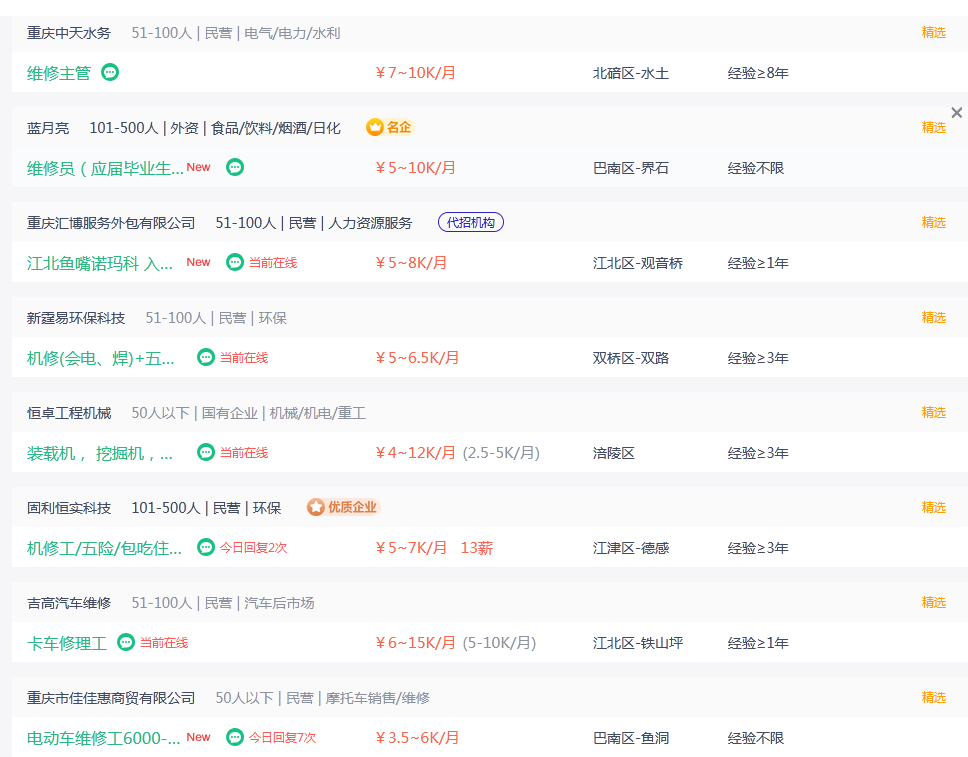Screen dimensions: 968x757
Task: Click the 代招机构 tag for 重庆汇博服务外包
Action: [x=470, y=222]
